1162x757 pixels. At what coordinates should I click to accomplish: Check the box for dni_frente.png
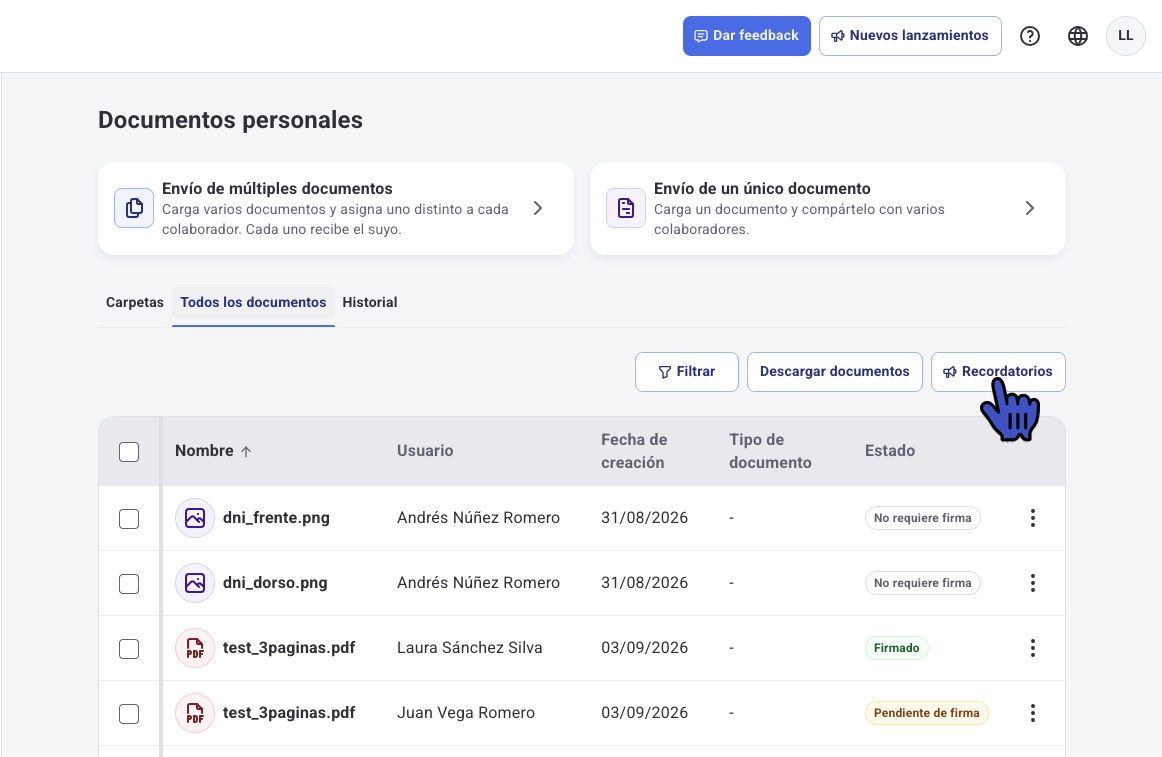(x=129, y=518)
